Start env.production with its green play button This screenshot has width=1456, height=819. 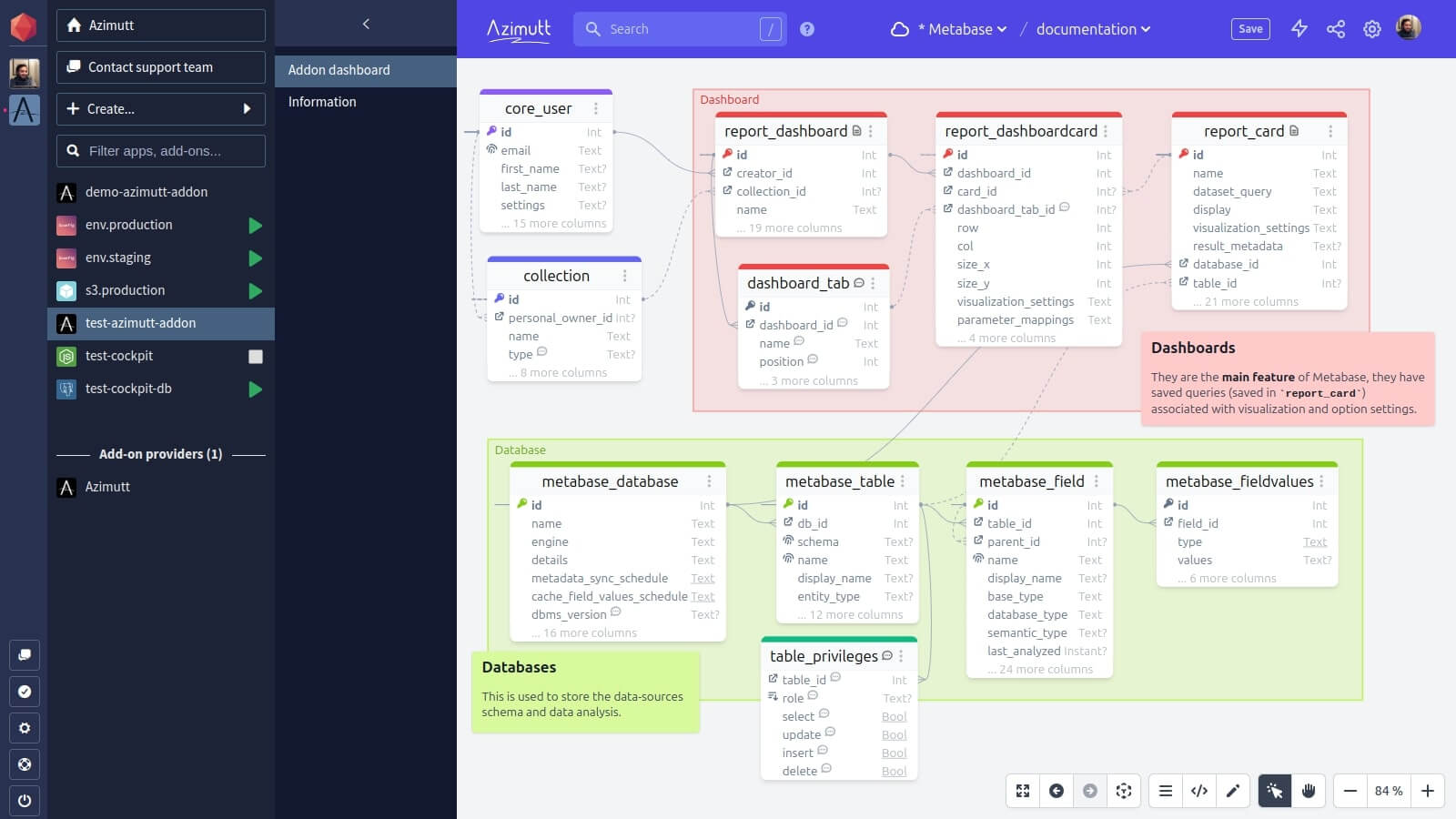256,225
